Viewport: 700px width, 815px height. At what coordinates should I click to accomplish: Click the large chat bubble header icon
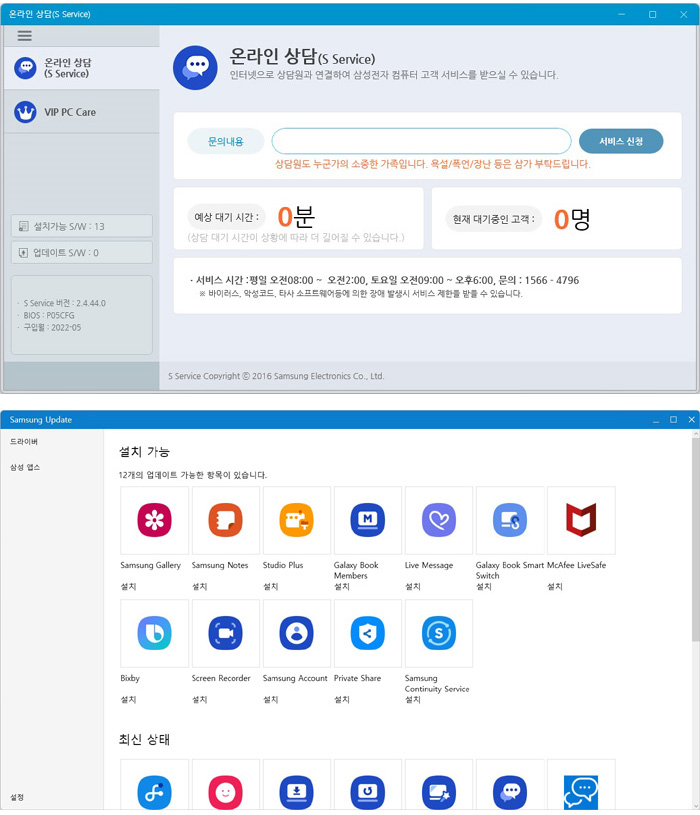(195, 68)
